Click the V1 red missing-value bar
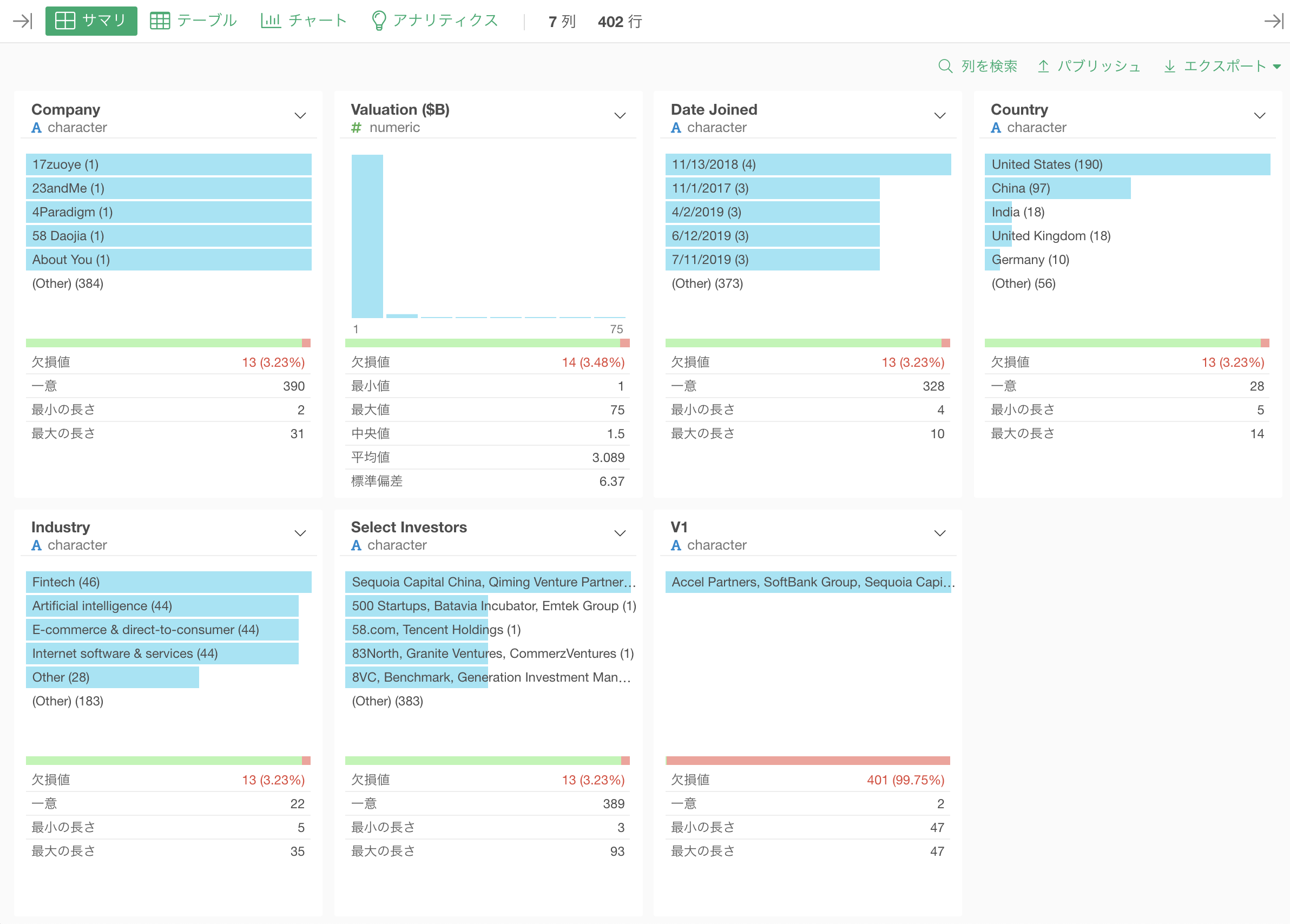The height and width of the screenshot is (924, 1290). (808, 761)
